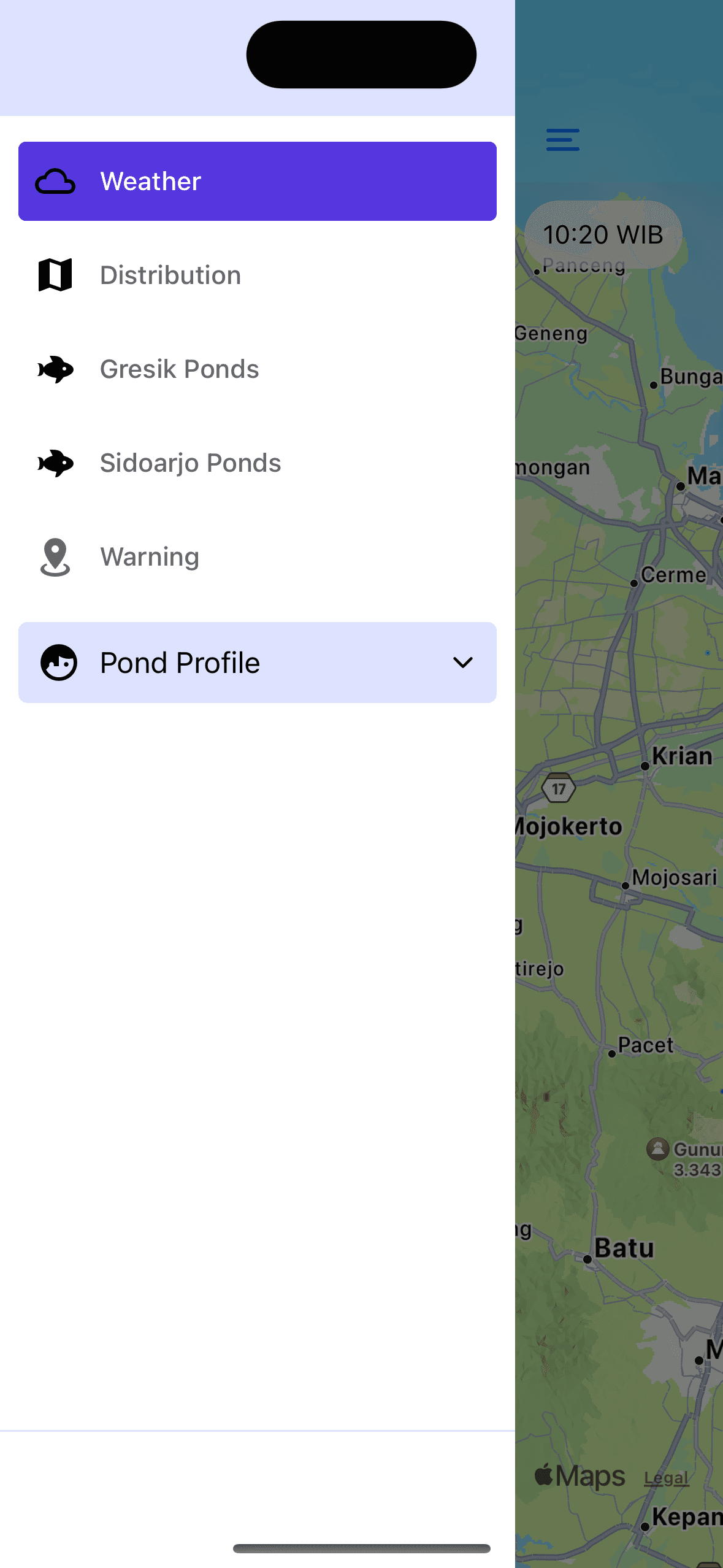Click the cloud icon beside Weather
This screenshot has height=1568, width=723.
click(55, 182)
